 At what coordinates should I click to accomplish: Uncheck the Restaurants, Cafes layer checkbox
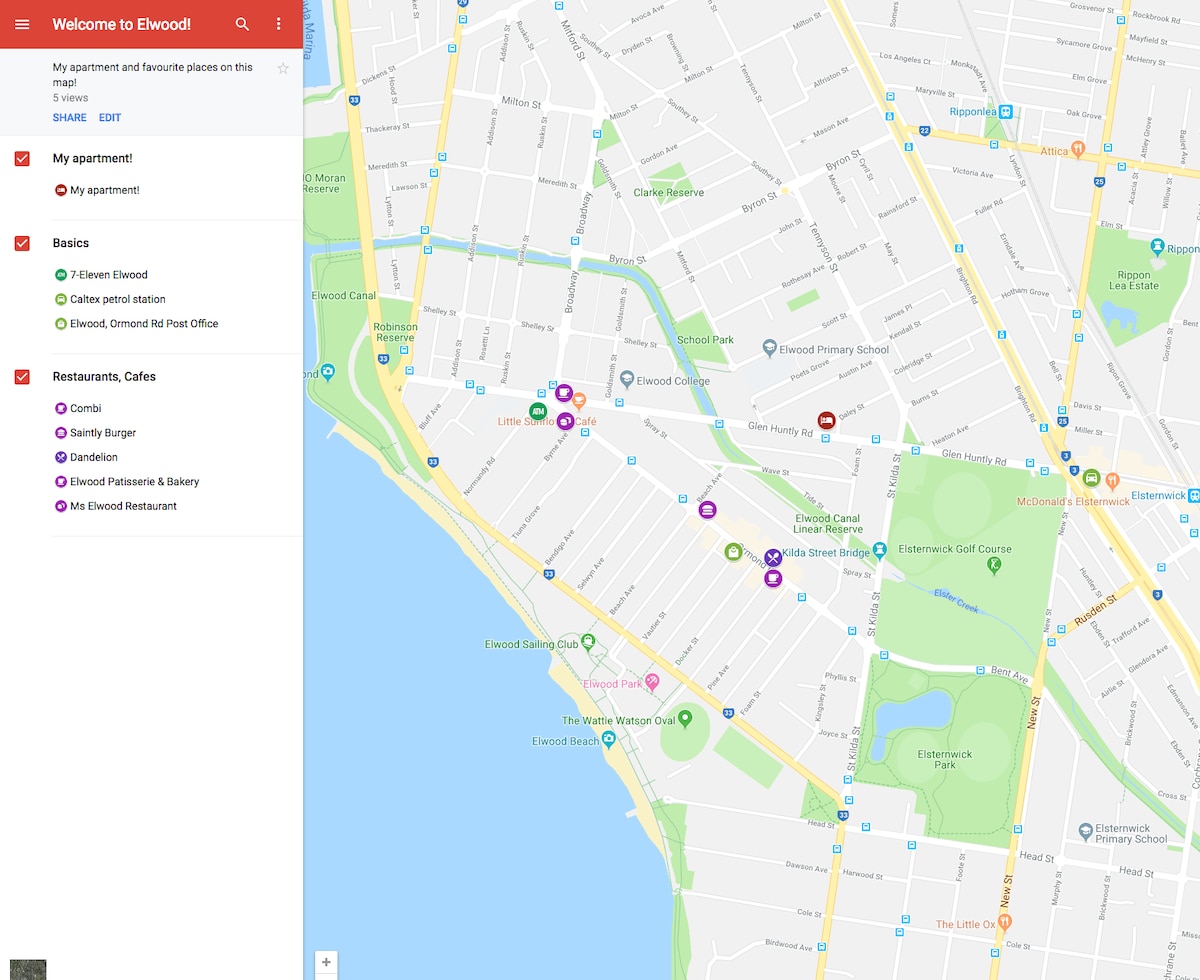(x=22, y=377)
